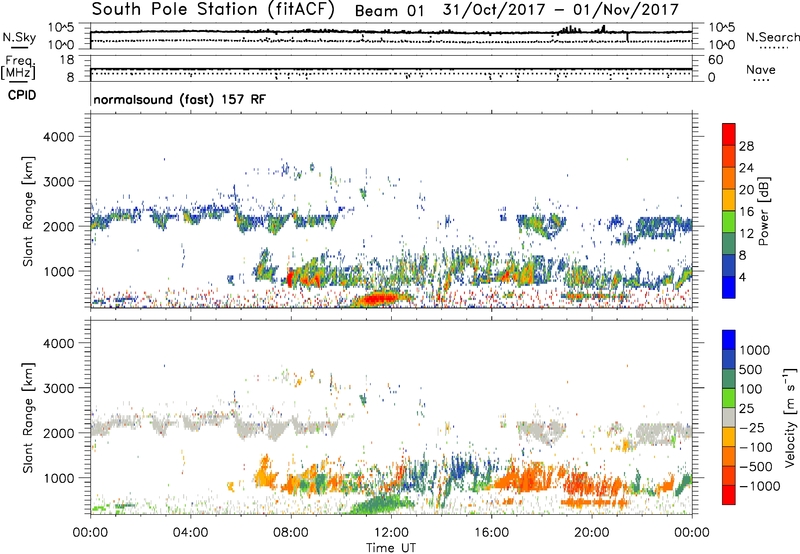
Task: Click the 08:00 time tick label
Action: click(x=291, y=533)
